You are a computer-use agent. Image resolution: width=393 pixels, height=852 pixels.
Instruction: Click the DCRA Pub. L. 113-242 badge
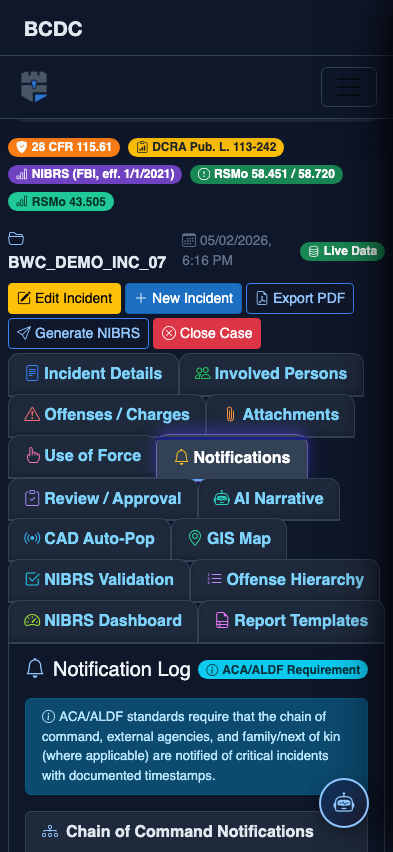206,147
